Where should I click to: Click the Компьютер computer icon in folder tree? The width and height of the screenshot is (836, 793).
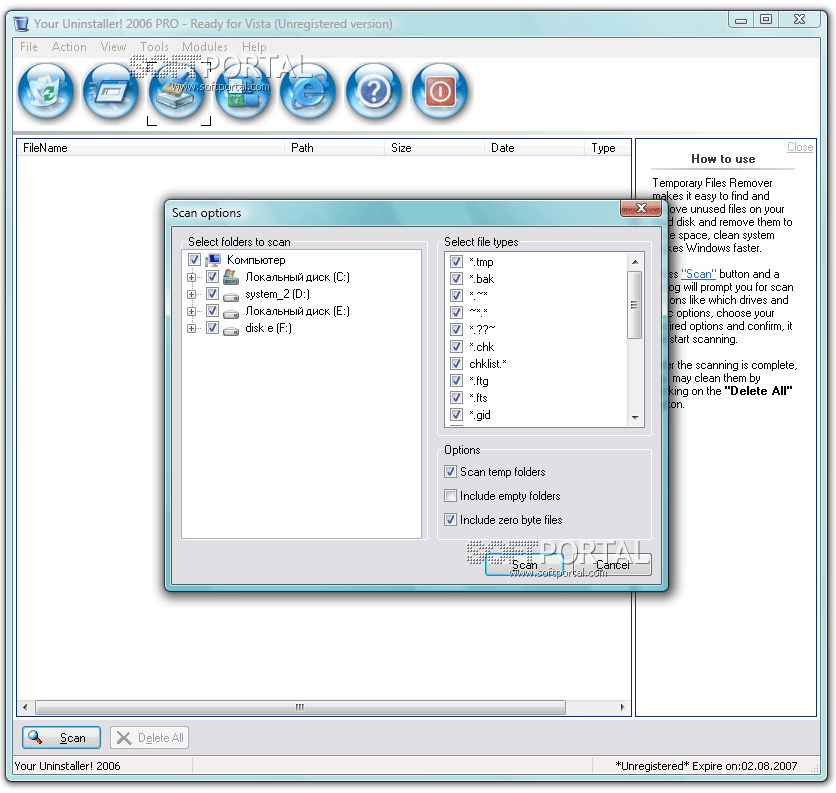click(213, 260)
